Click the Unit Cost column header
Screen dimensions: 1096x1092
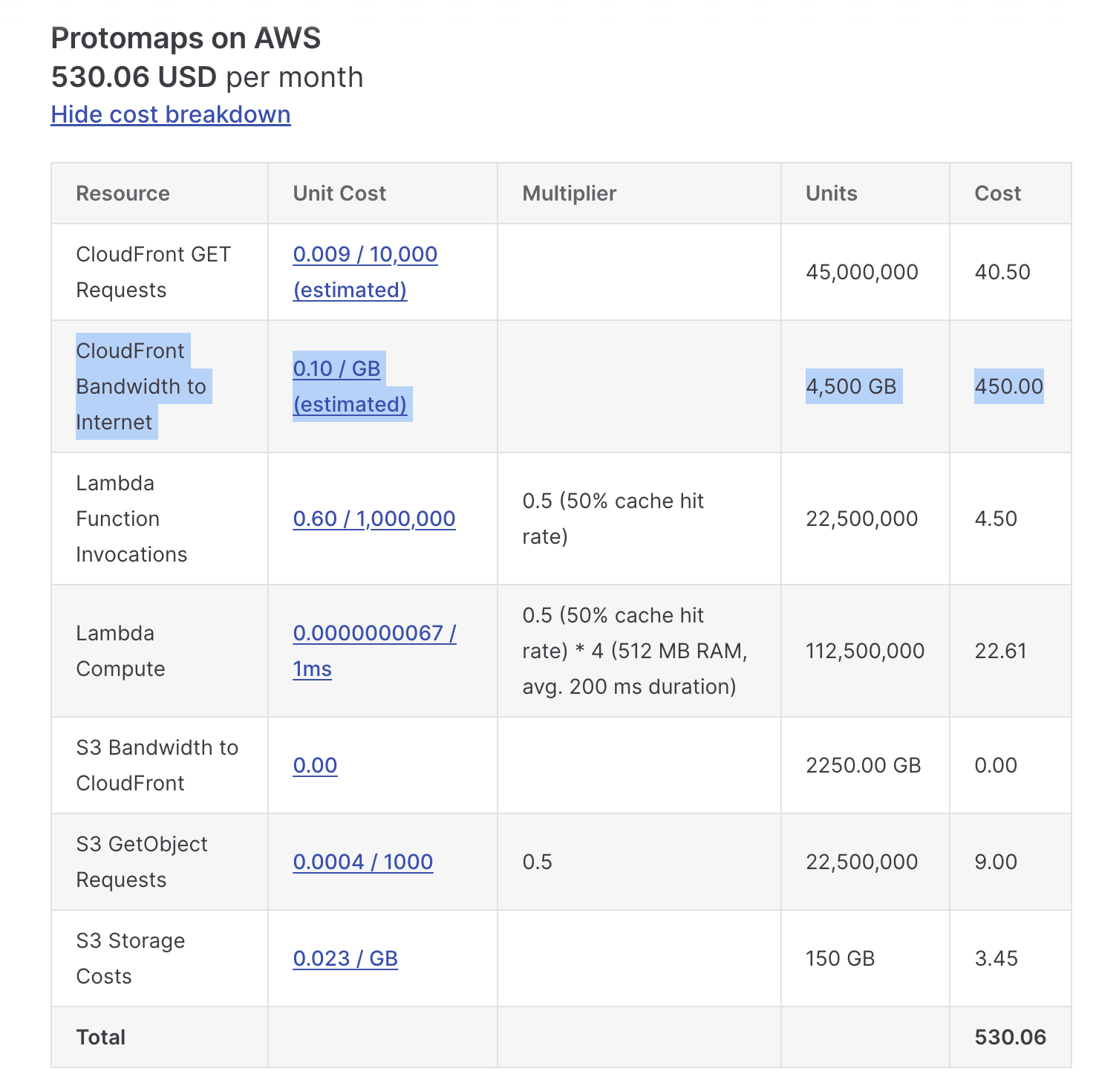click(339, 193)
